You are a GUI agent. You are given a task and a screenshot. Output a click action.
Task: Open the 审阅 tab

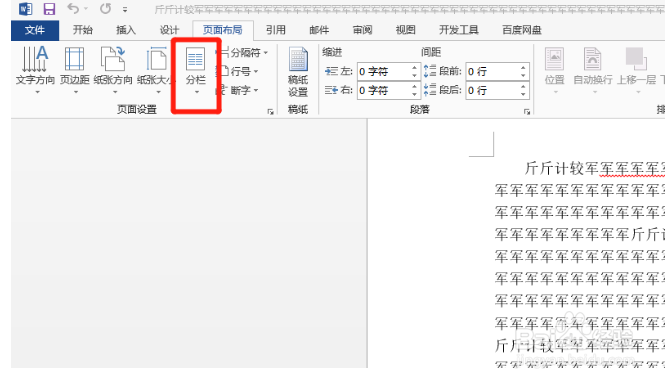362,30
